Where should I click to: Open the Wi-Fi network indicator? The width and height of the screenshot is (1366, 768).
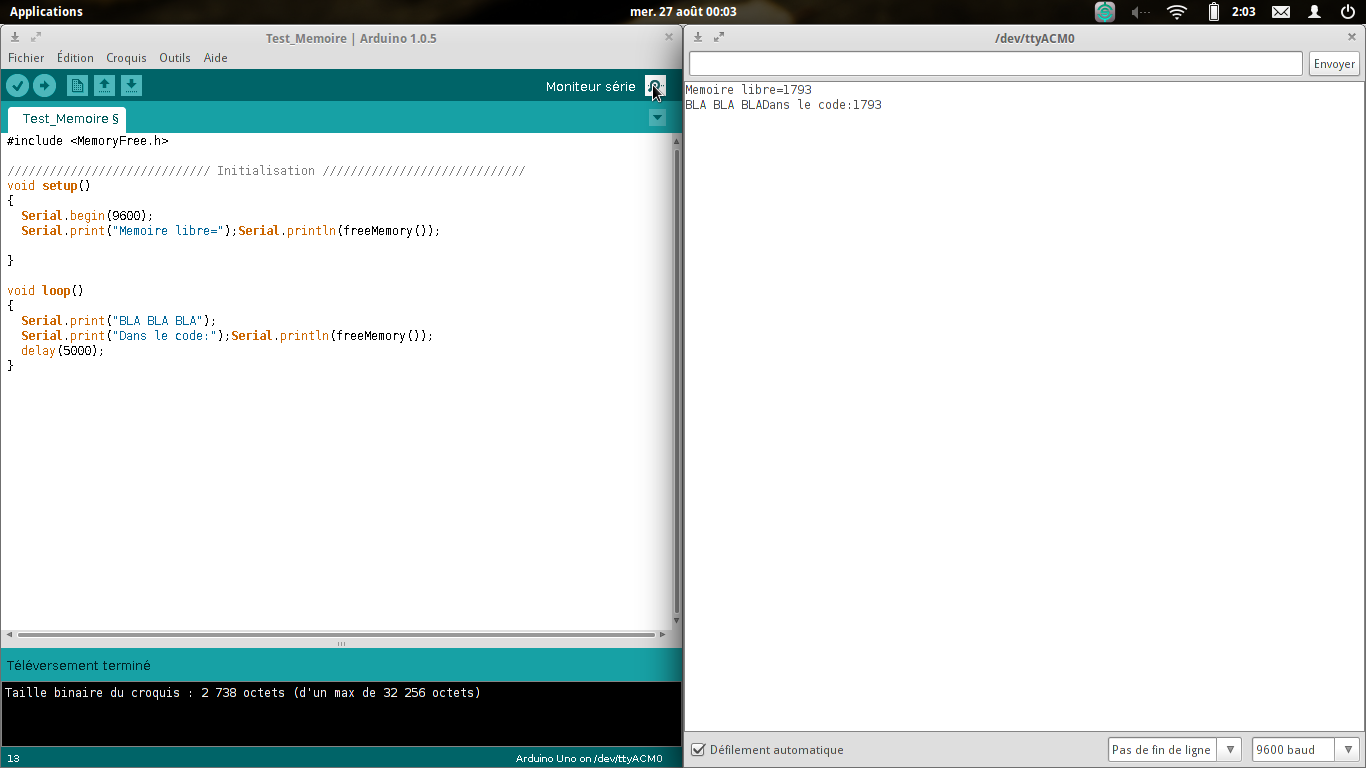[x=1177, y=12]
